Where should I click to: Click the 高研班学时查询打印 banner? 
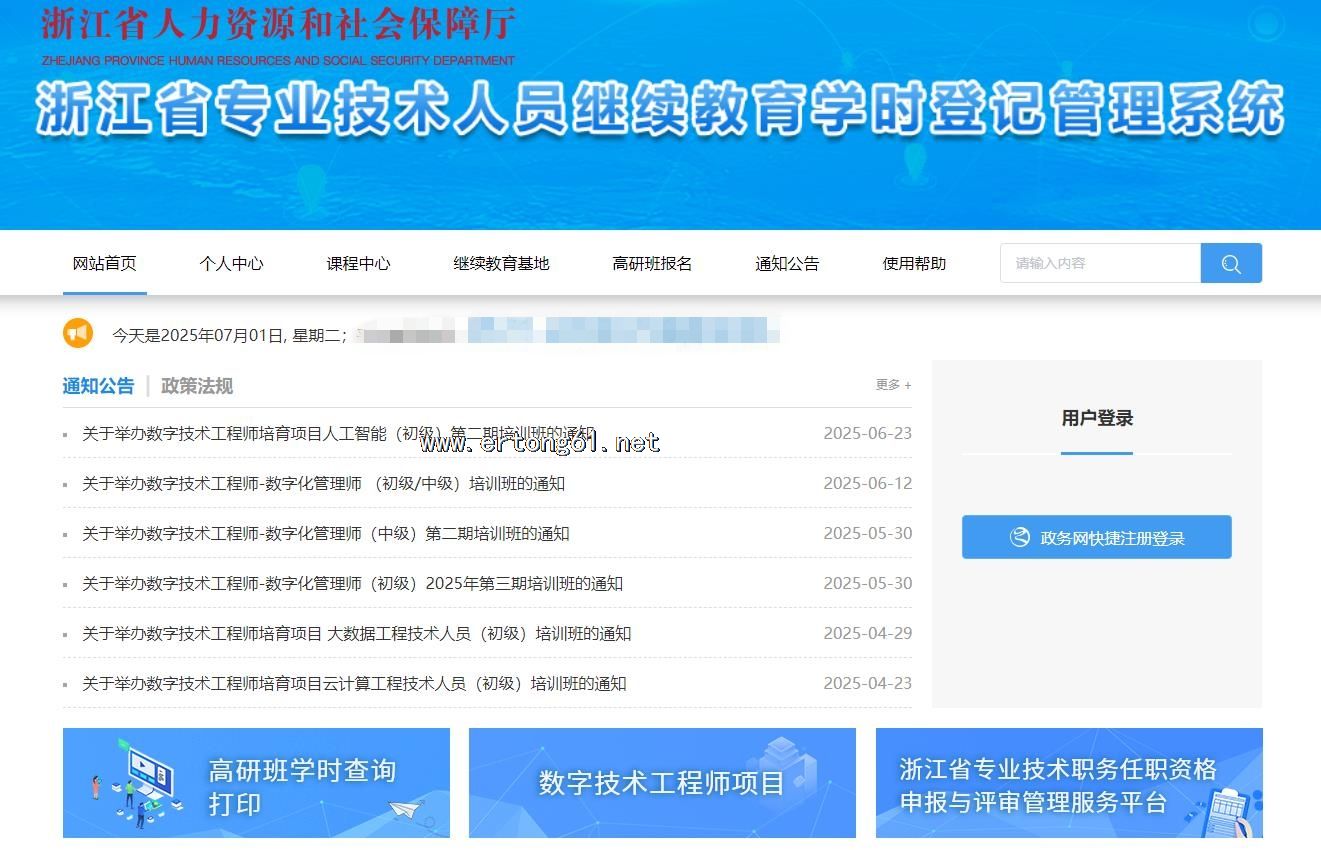pos(256,783)
